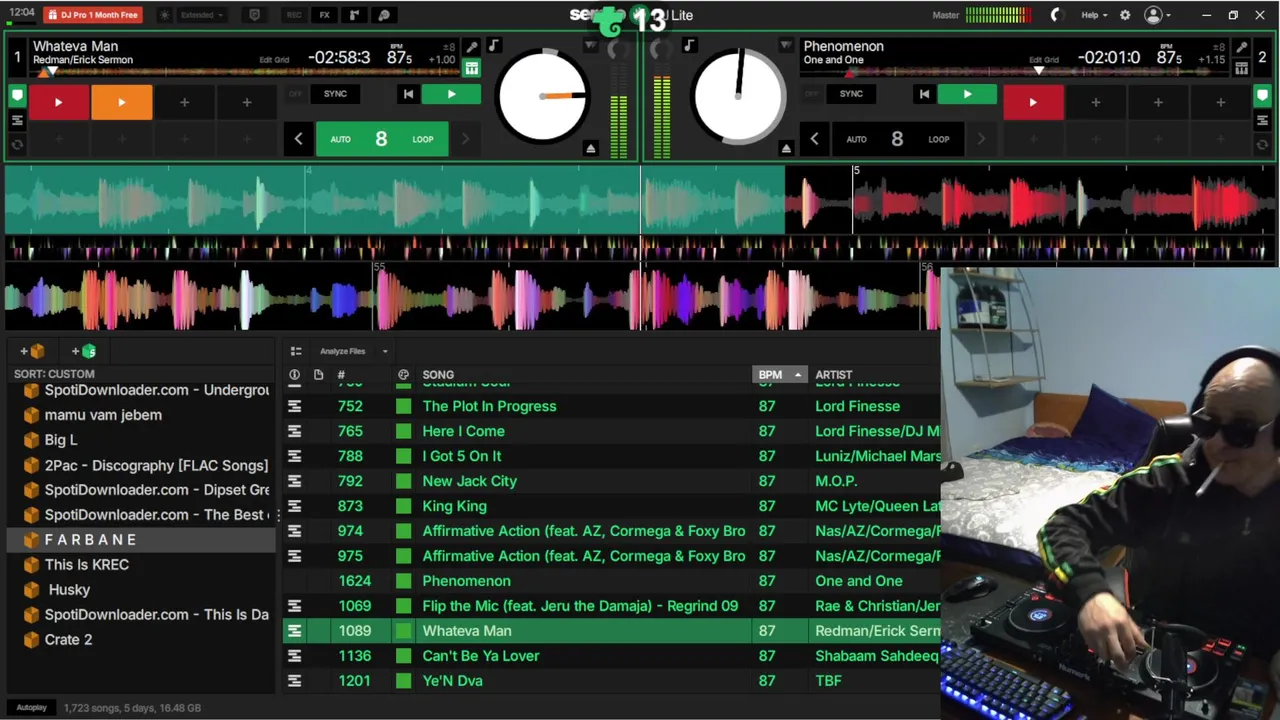Viewport: 1280px width, 720px height.
Task: Click the file status column header icon
Action: (294, 375)
